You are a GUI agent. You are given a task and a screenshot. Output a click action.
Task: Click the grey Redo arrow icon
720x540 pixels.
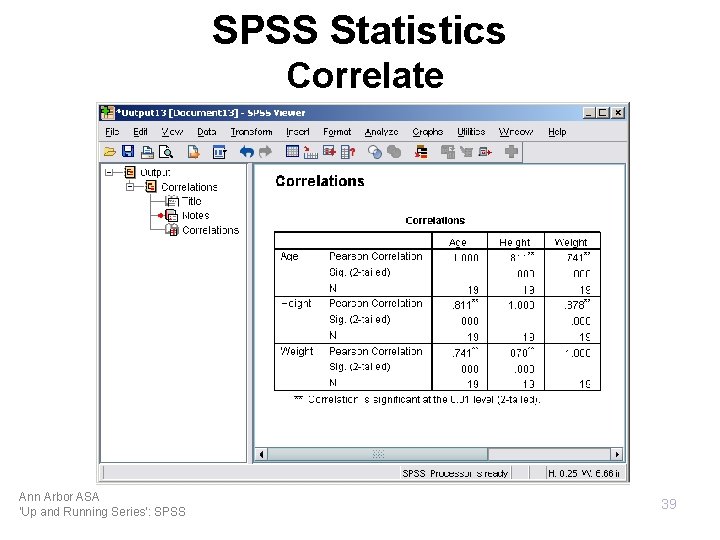pyautogui.click(x=265, y=152)
